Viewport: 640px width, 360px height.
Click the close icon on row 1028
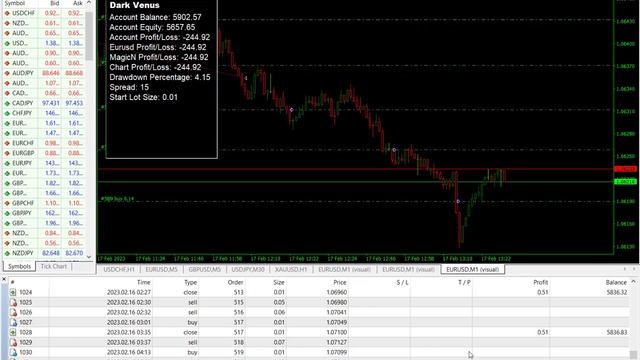point(13,332)
